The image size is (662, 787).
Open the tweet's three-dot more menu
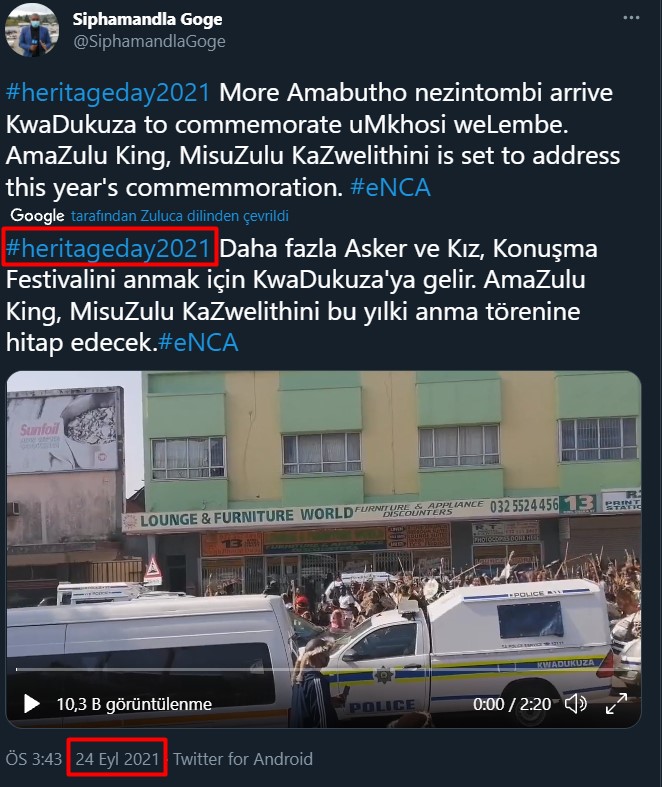click(x=631, y=18)
